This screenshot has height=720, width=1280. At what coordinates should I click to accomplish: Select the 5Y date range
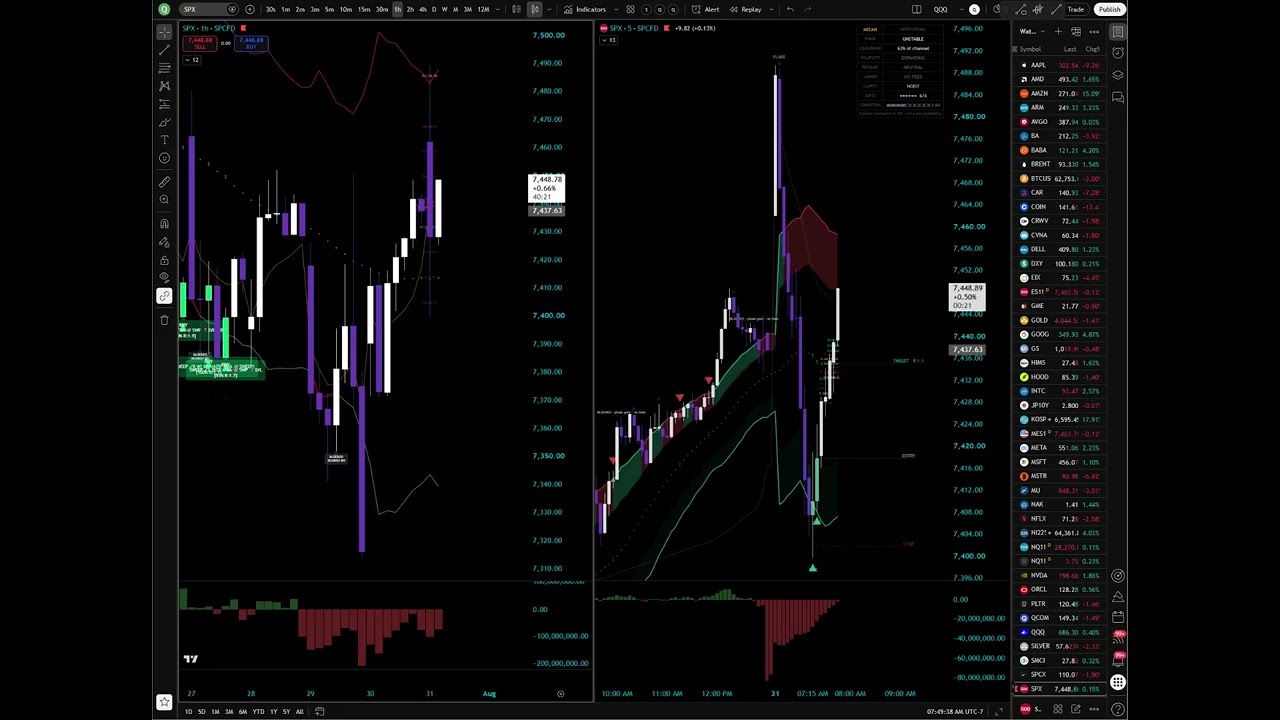tap(286, 712)
